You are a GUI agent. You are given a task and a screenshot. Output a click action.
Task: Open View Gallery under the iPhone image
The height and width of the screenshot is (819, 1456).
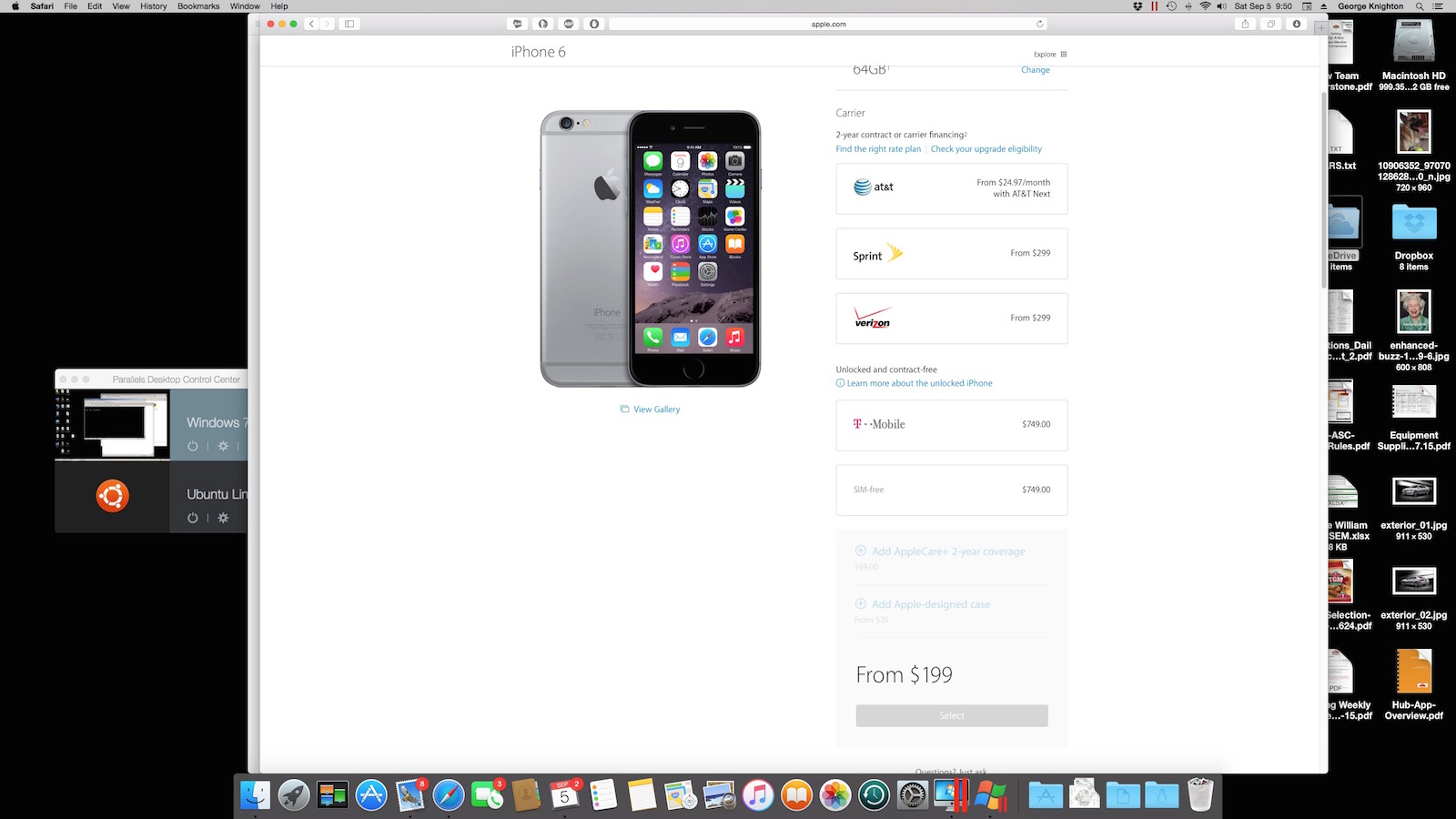point(650,409)
